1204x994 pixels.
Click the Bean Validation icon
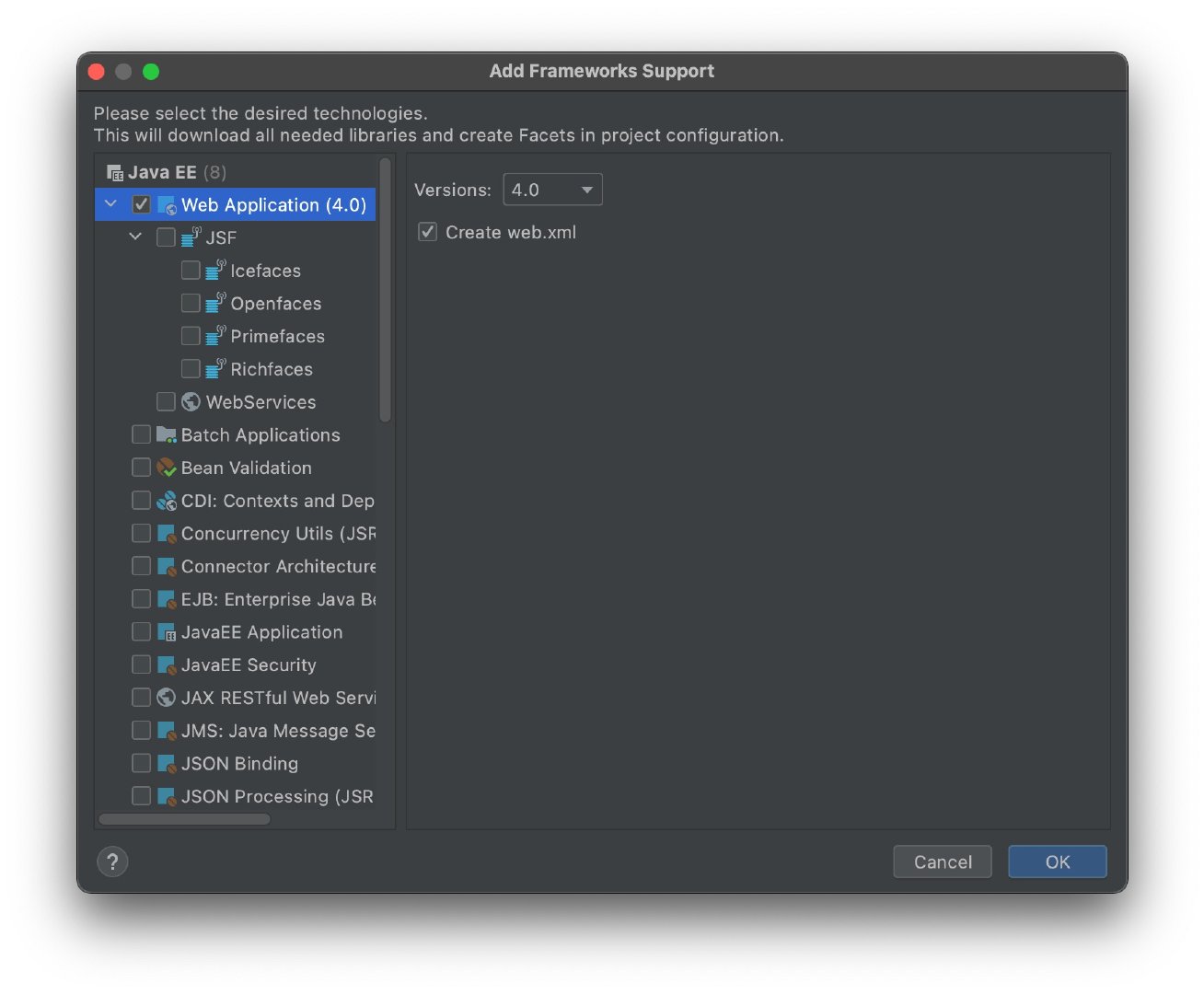coord(167,468)
